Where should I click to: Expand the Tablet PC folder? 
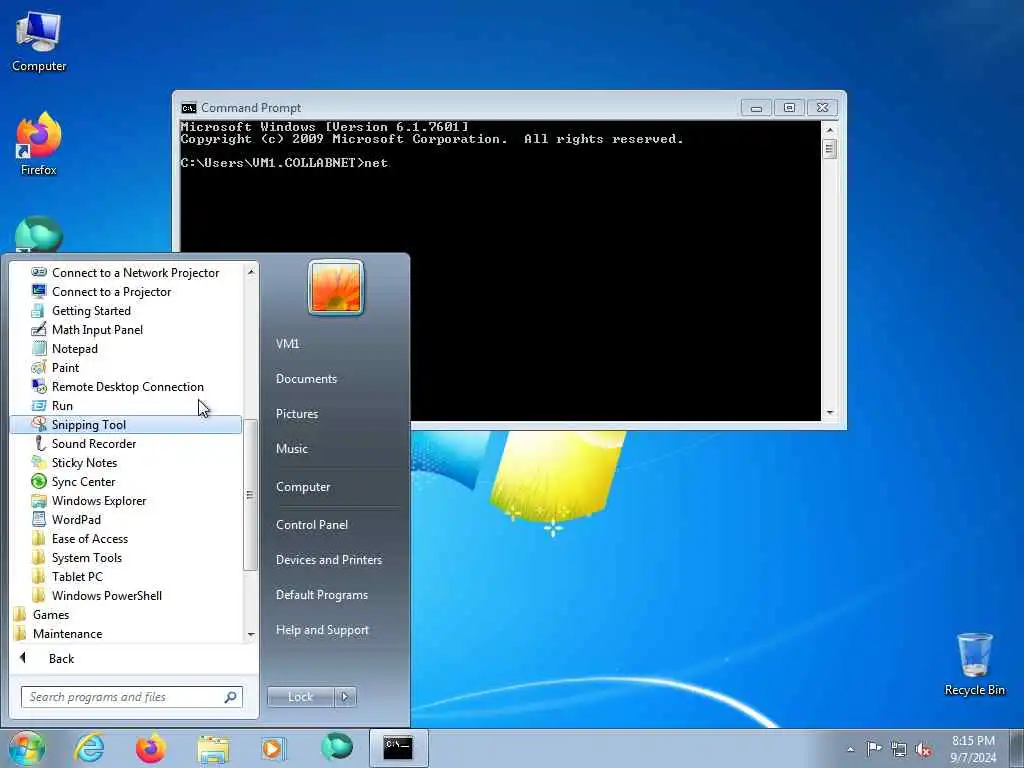point(125,577)
